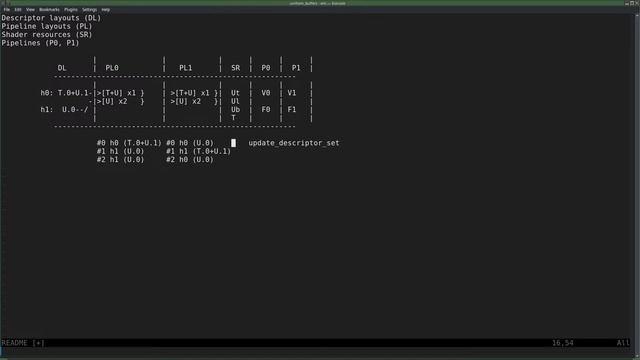Click the 'F0' cell
The width and height of the screenshot is (640, 360).
(x=266, y=109)
